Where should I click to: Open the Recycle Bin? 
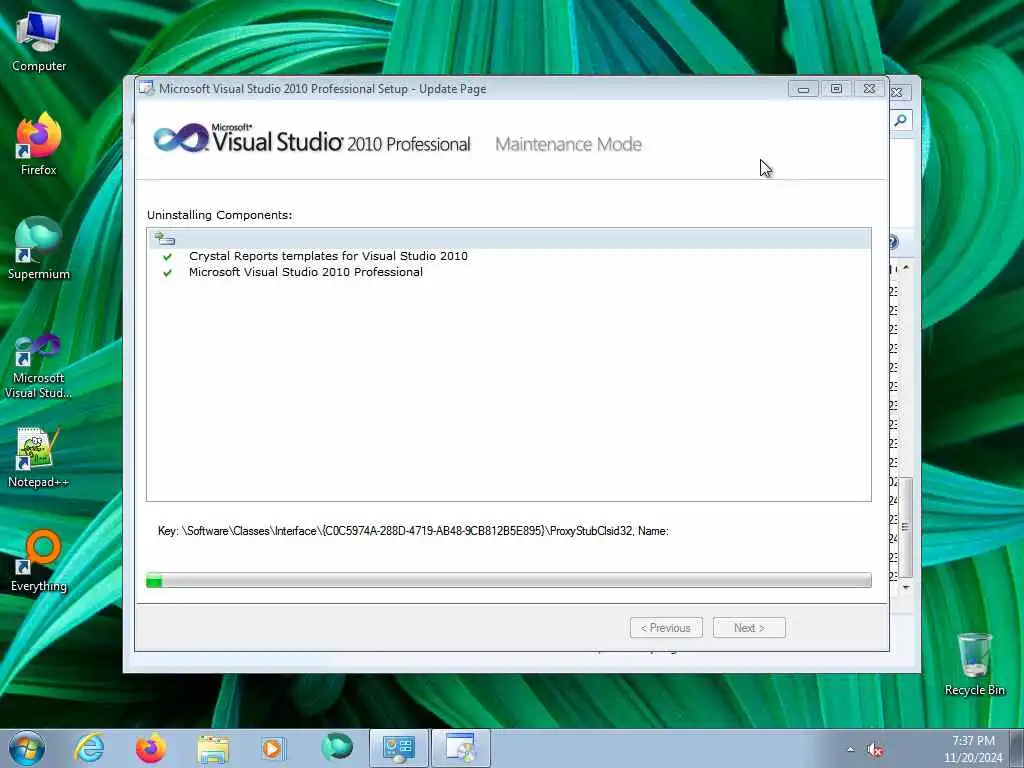click(x=974, y=664)
